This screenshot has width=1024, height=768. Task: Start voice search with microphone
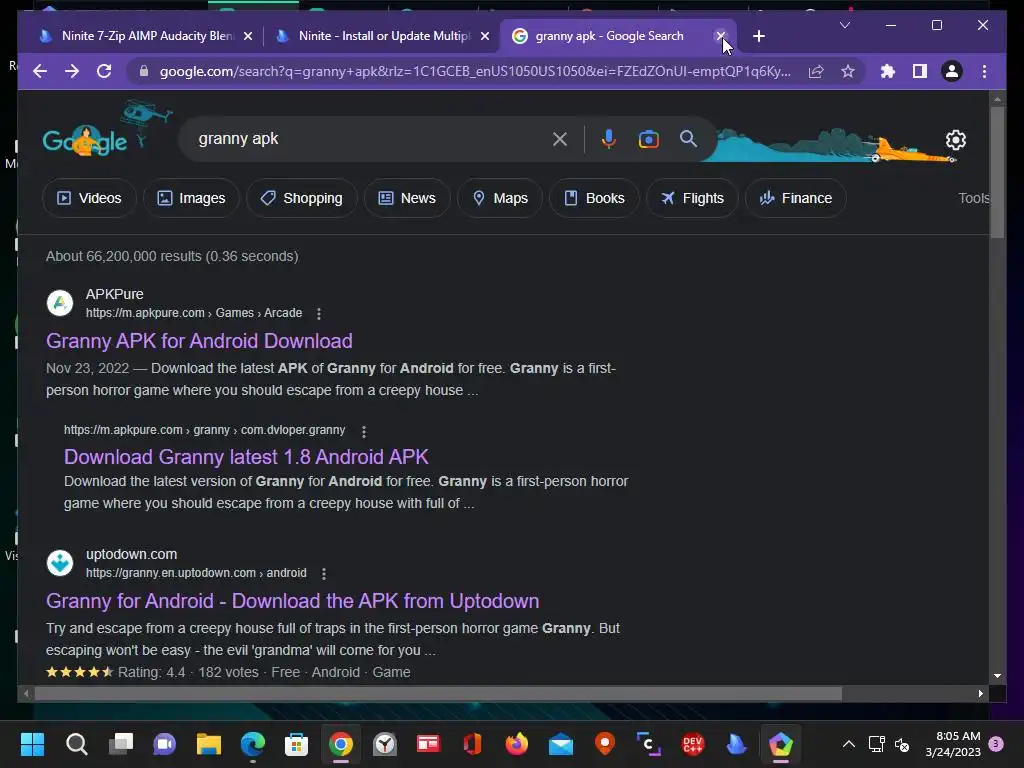pyautogui.click(x=609, y=138)
